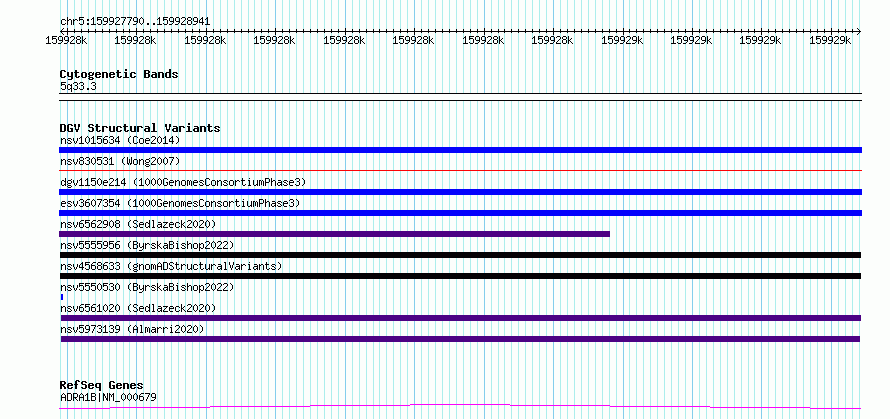Select the purple bar under nsv6561020

461,318
